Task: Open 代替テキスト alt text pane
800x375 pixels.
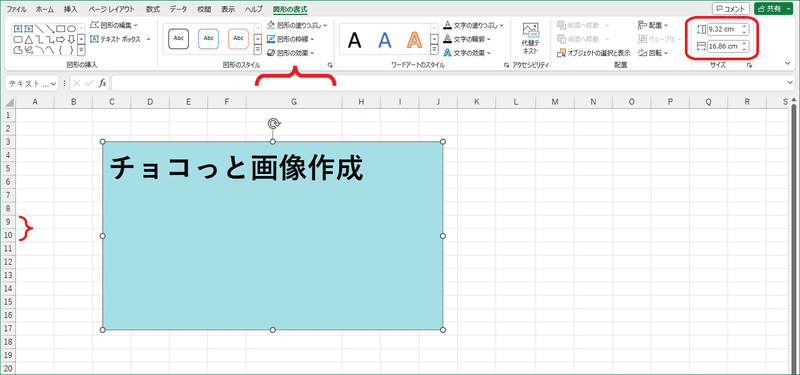Action: click(530, 39)
